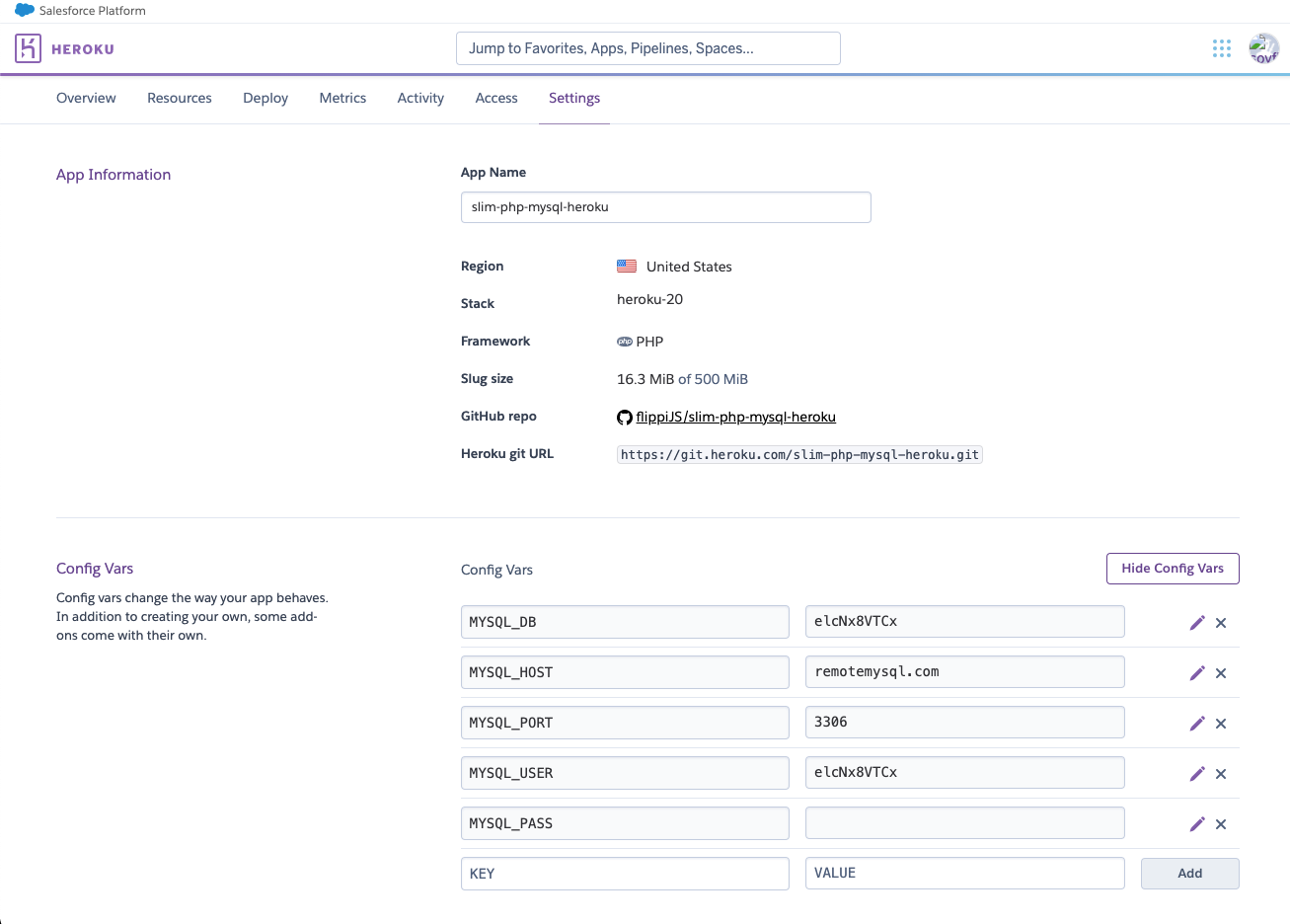This screenshot has width=1290, height=924.
Task: Click the new KEY input field
Action: (x=625, y=874)
